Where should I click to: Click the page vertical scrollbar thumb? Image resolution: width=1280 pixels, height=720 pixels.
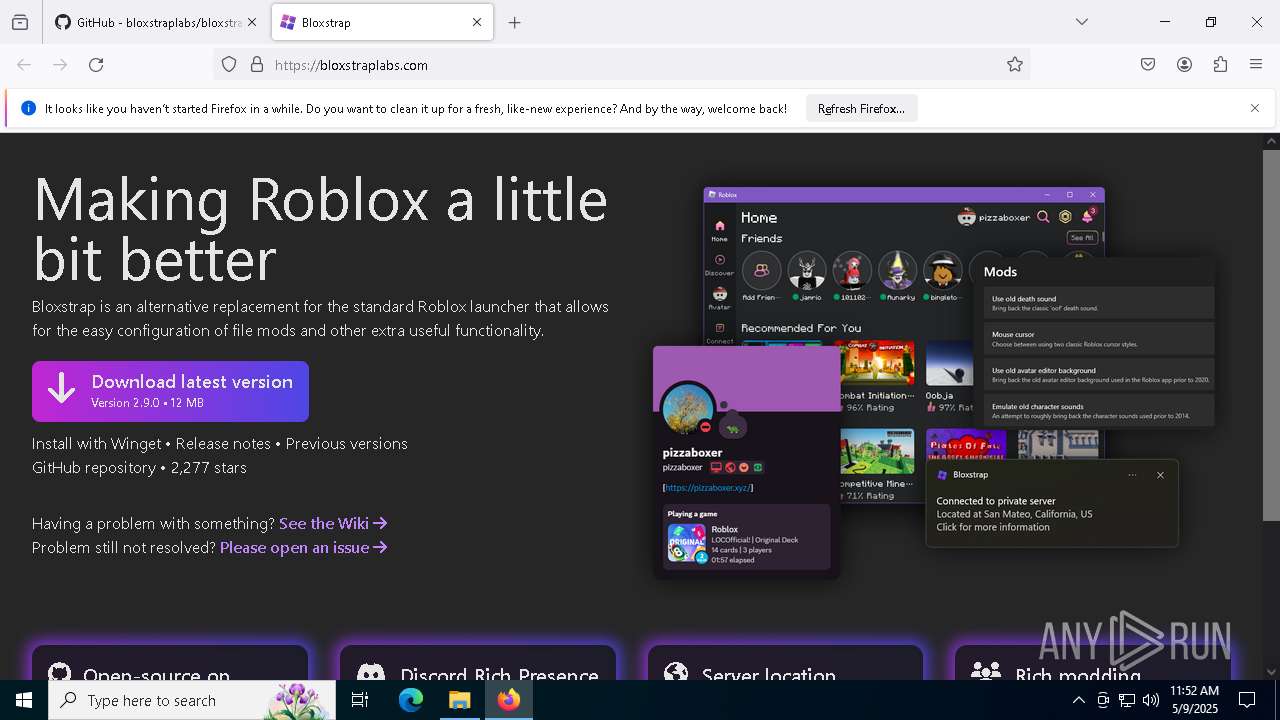[x=1271, y=335]
